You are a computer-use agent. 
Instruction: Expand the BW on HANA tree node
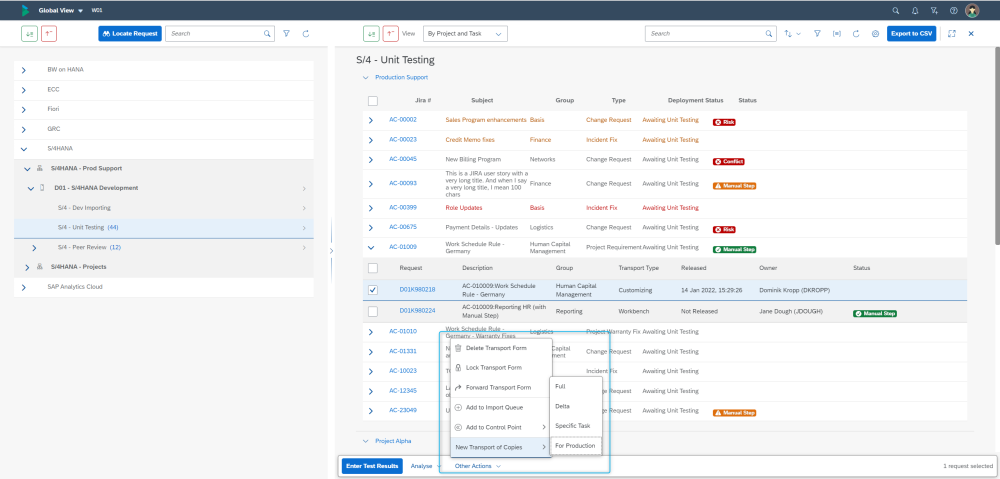(24, 71)
